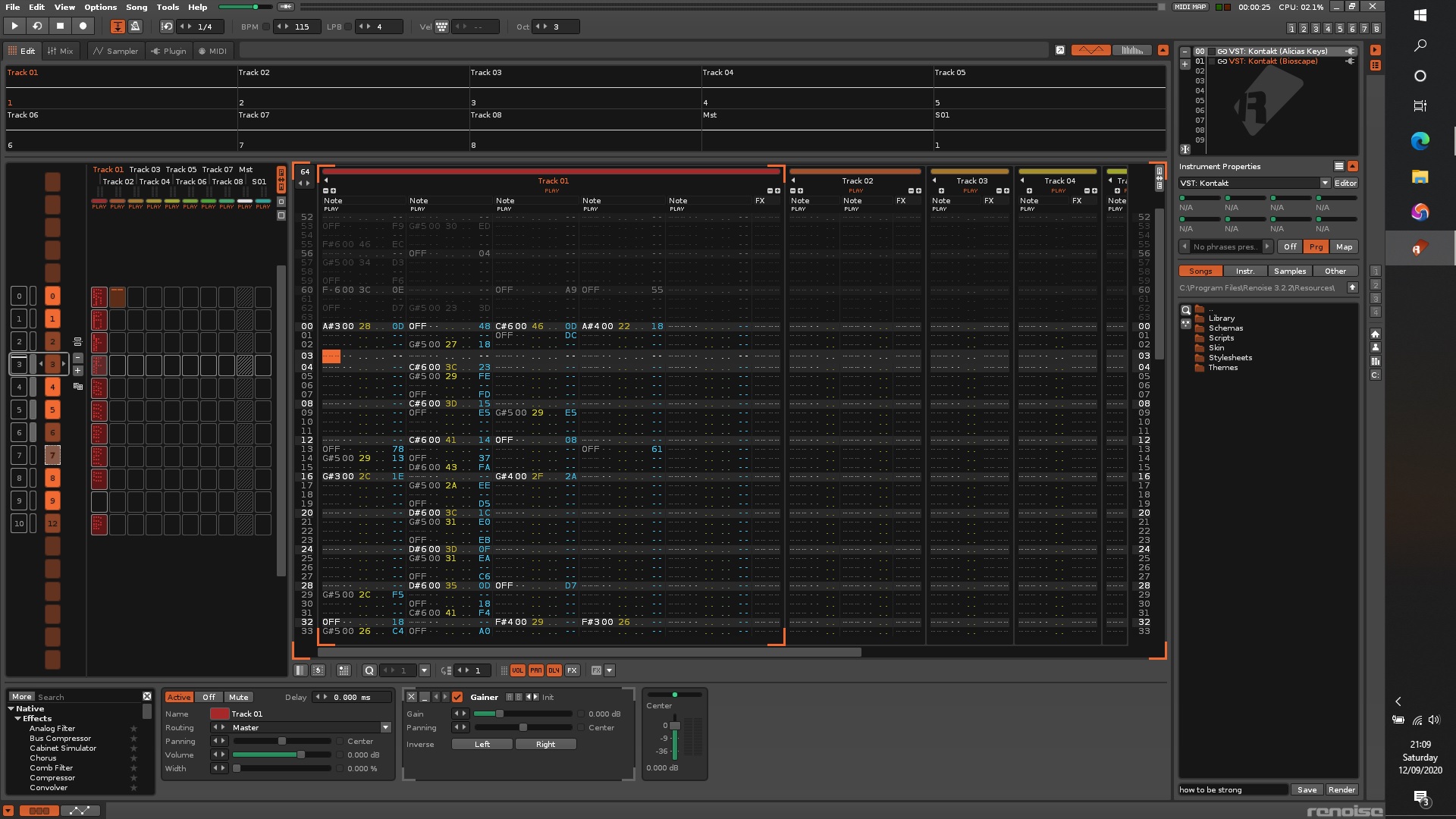Screen dimensions: 1456x819
Task: Toggle track Volume automation checkbox
Action: tap(340, 755)
